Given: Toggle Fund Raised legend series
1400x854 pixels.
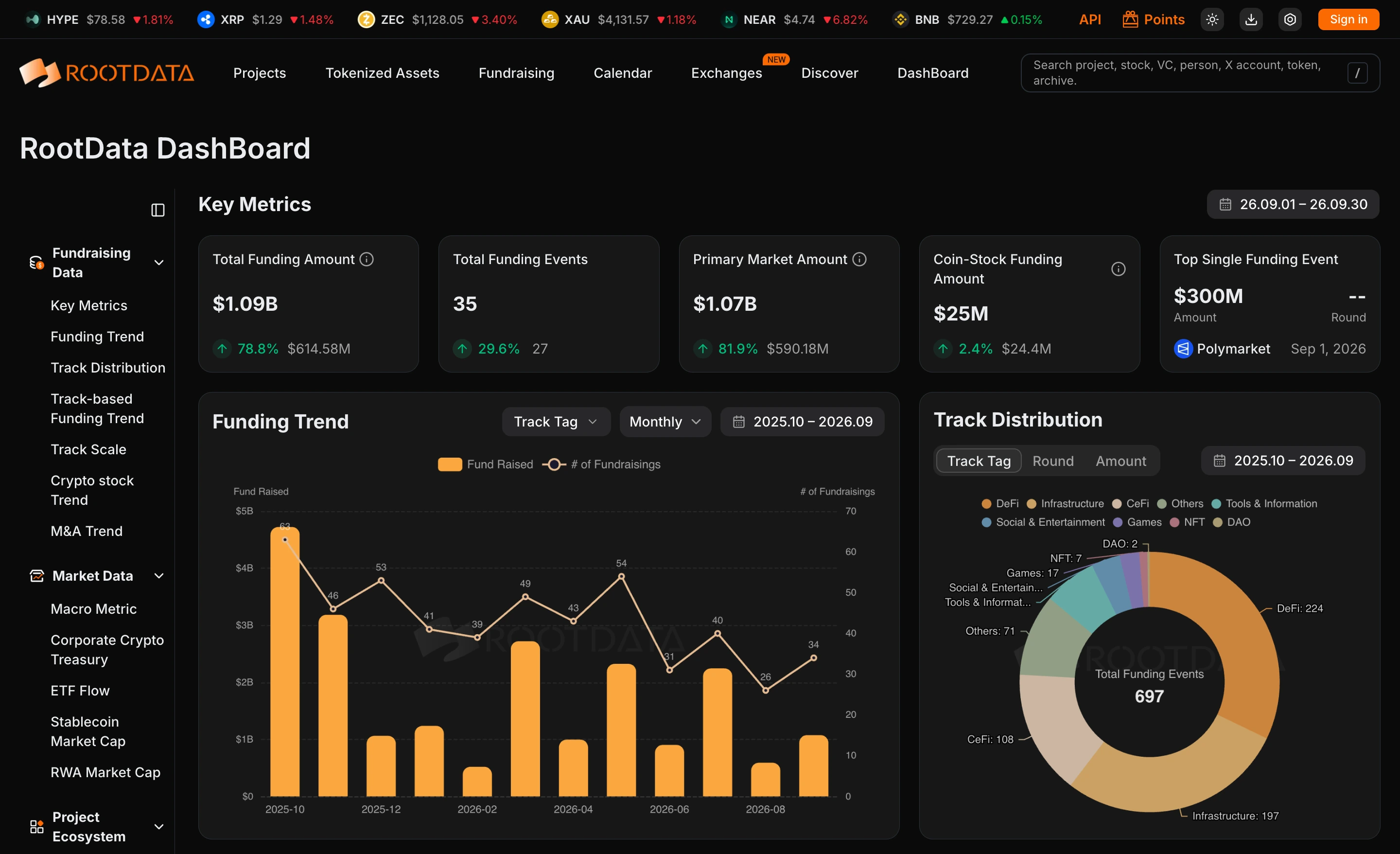Looking at the screenshot, I should (x=485, y=464).
